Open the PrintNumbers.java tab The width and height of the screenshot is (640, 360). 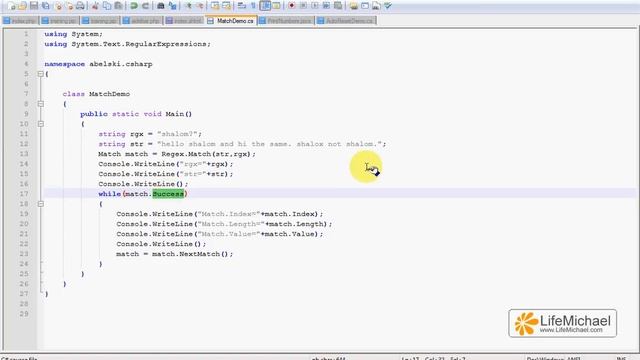click(286, 21)
